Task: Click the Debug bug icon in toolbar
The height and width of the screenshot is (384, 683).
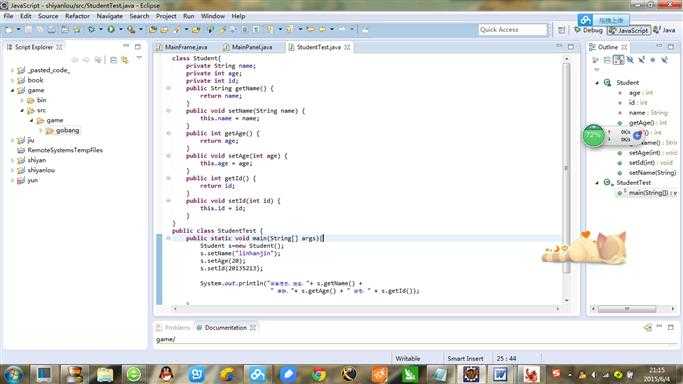Action: [x=91, y=29]
